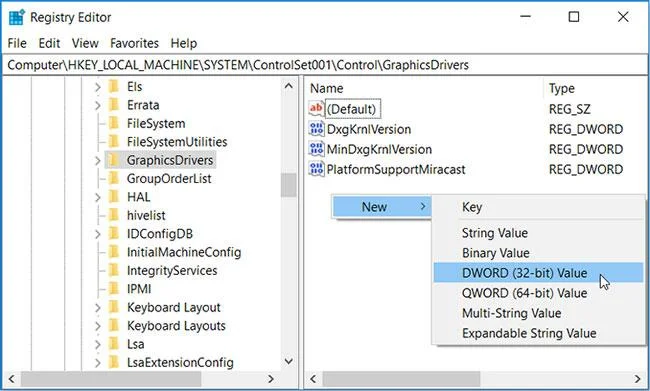Expand the IDConfigDB key
Image resolution: width=650 pixels, height=391 pixels.
97,234
